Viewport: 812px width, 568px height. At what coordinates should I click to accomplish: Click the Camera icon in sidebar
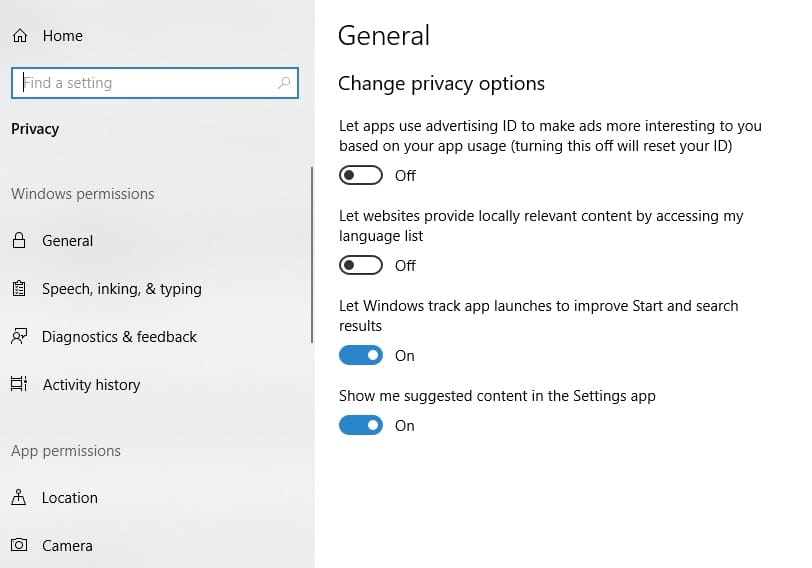tap(19, 545)
